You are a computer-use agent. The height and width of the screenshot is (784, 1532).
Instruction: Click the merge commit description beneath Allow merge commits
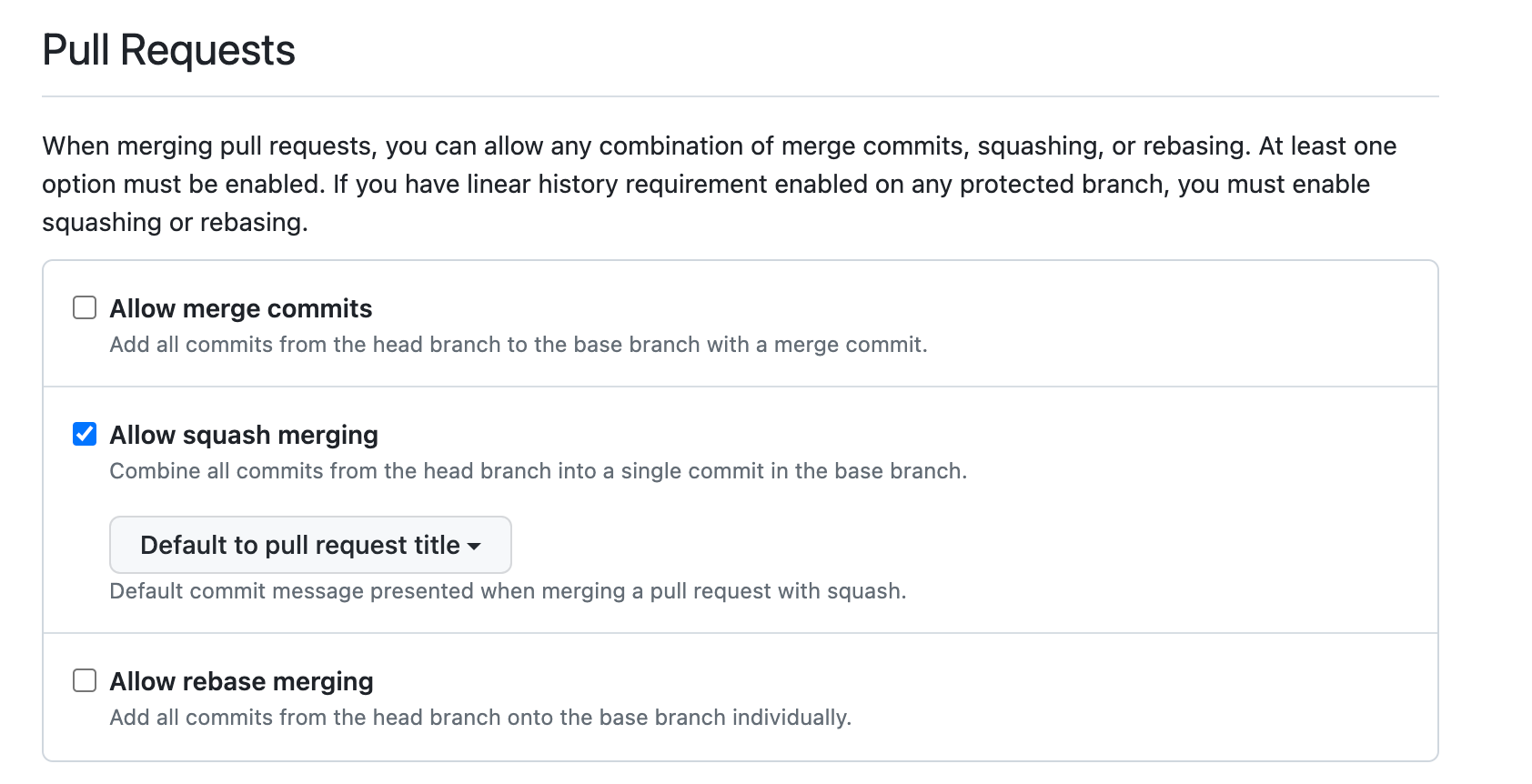519,345
